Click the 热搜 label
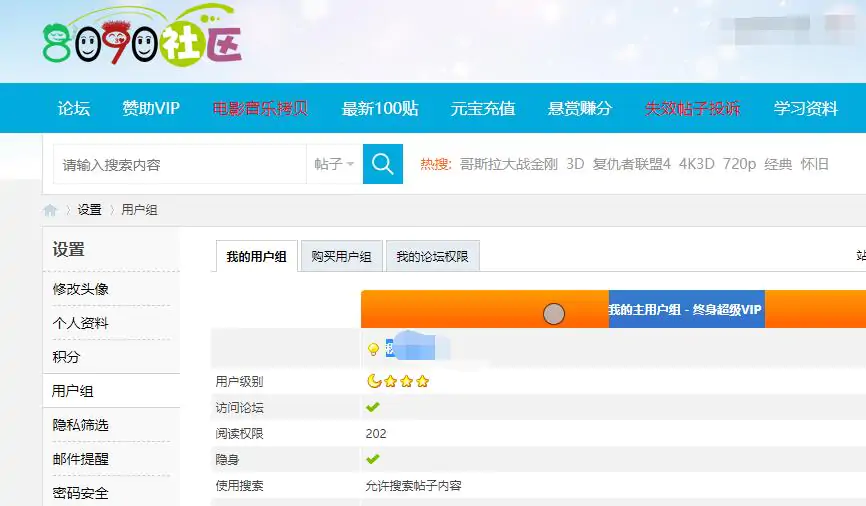 click(x=436, y=164)
